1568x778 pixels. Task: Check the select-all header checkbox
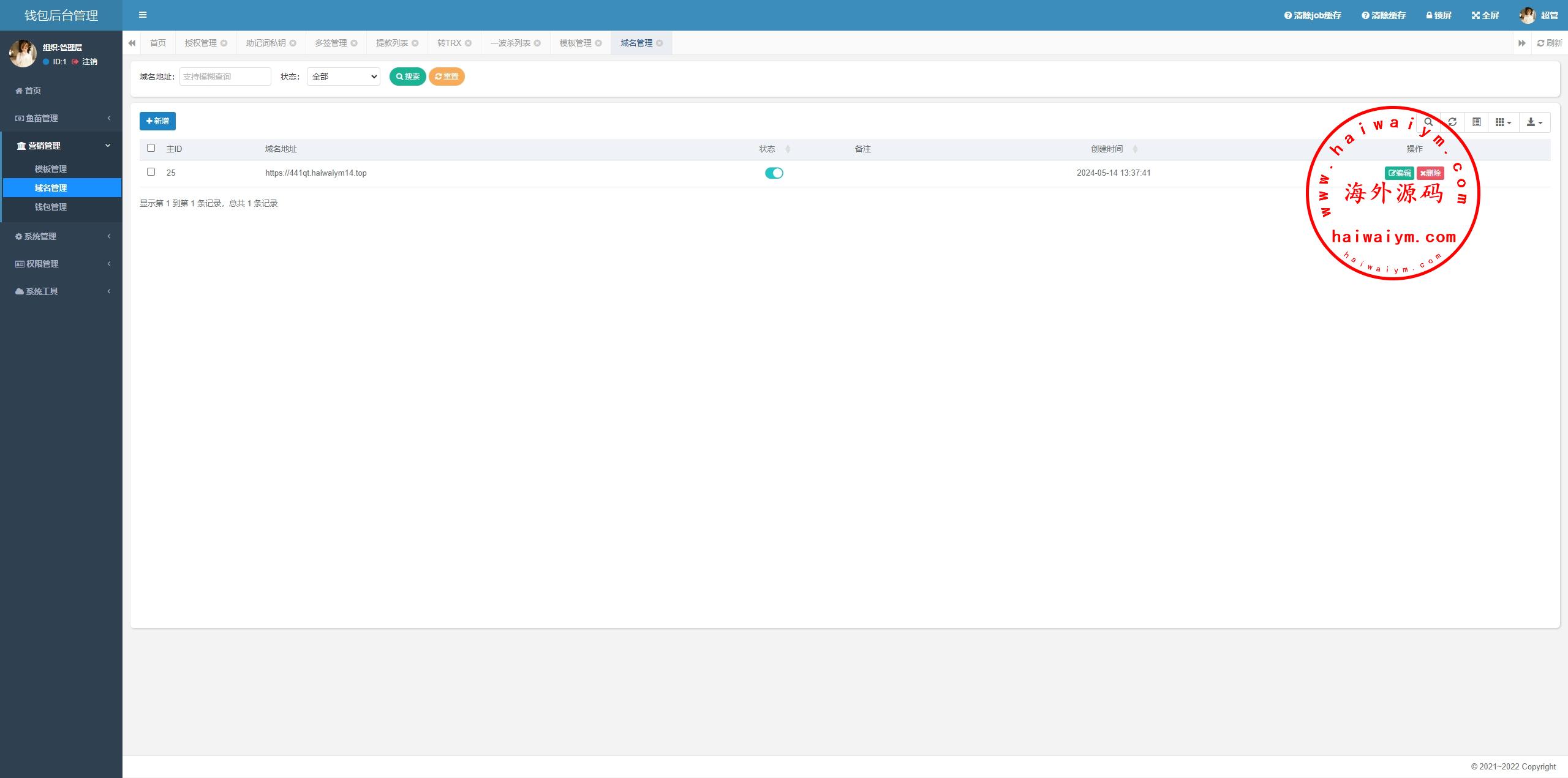(x=151, y=148)
